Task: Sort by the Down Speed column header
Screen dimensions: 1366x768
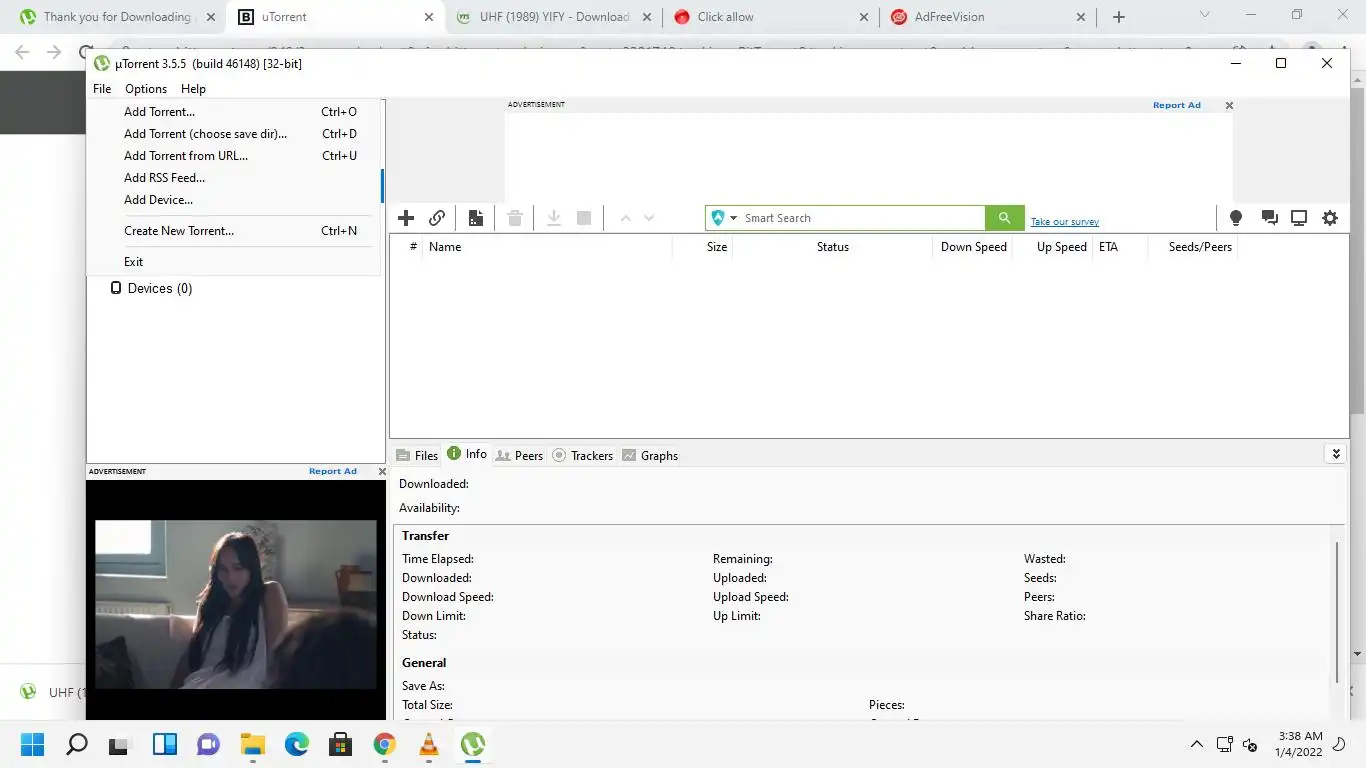Action: pyautogui.click(x=973, y=247)
